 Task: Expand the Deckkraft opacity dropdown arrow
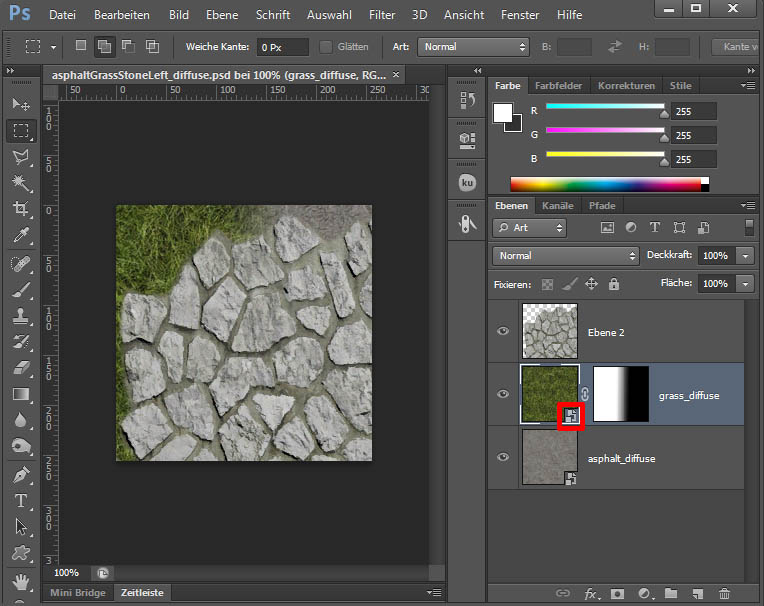[x=745, y=256]
